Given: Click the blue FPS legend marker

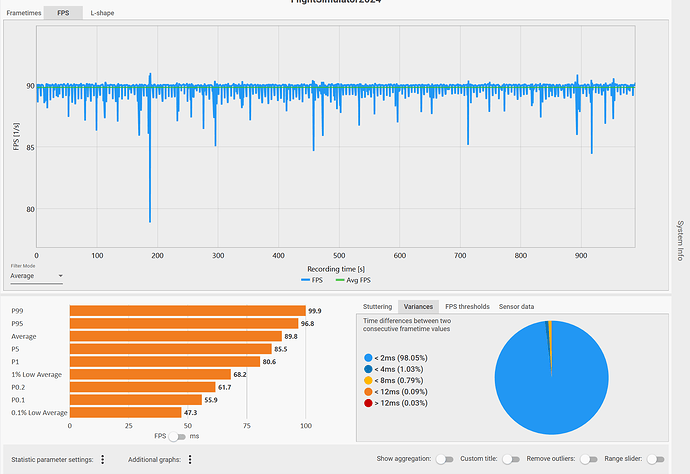Looking at the screenshot, I should tap(305, 280).
